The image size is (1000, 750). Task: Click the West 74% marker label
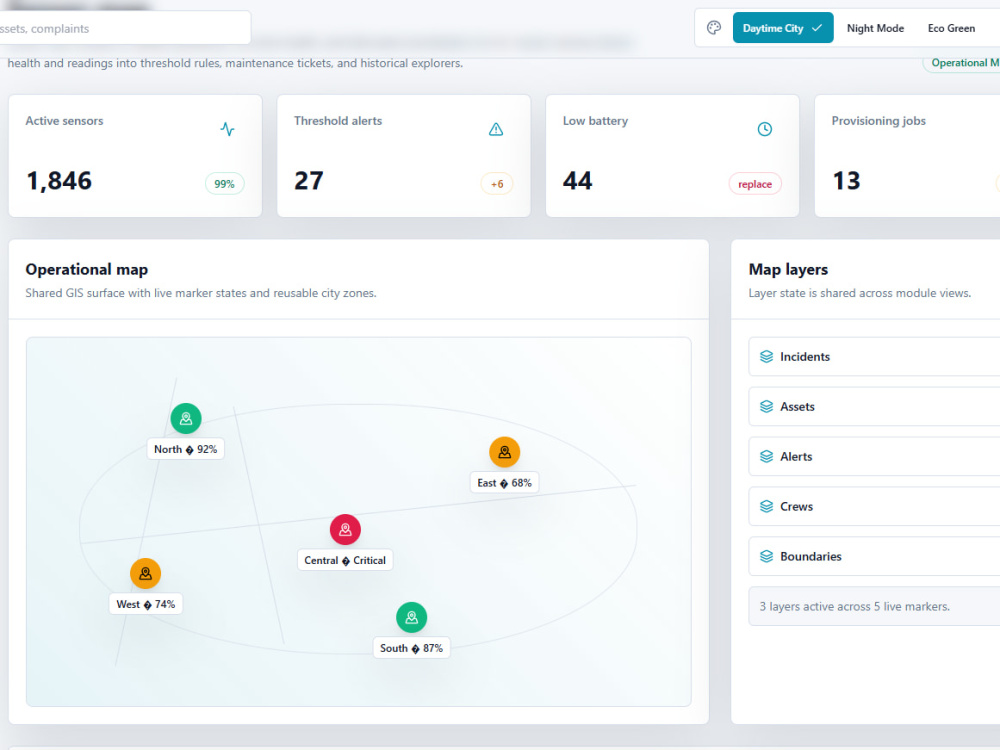[145, 604]
